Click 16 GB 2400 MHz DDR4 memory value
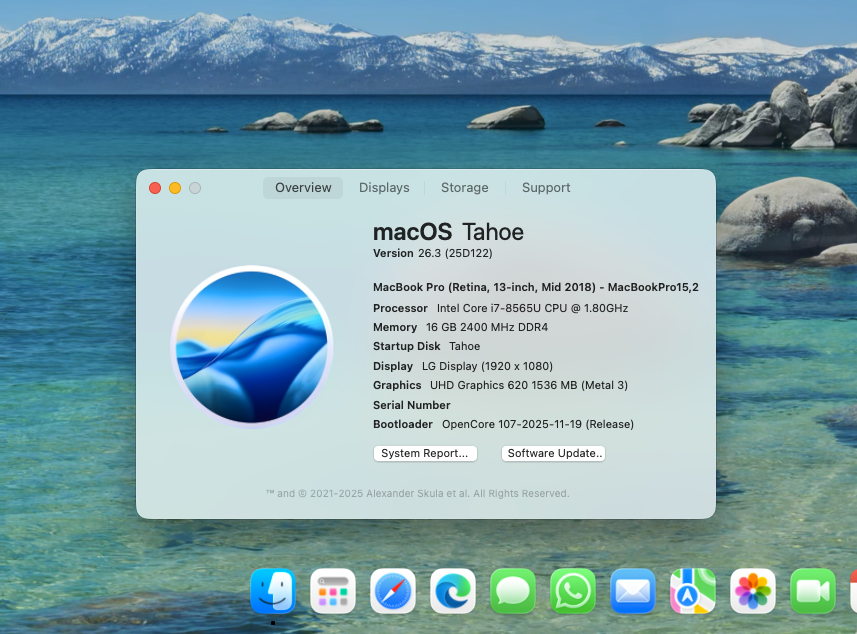The width and height of the screenshot is (857, 634). 487,327
